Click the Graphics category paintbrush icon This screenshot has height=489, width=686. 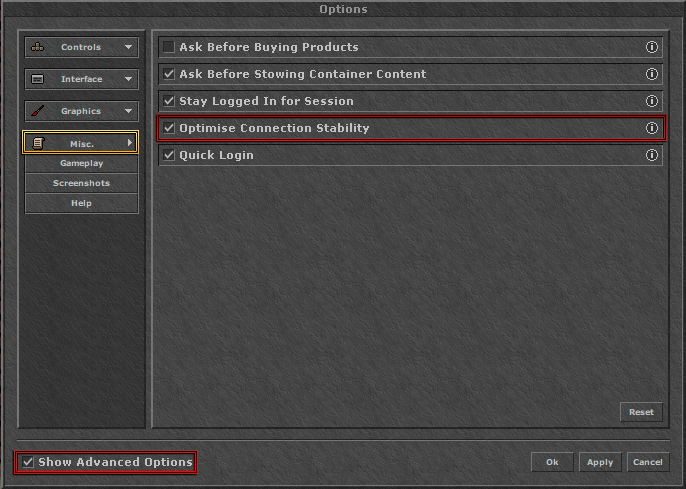point(38,111)
